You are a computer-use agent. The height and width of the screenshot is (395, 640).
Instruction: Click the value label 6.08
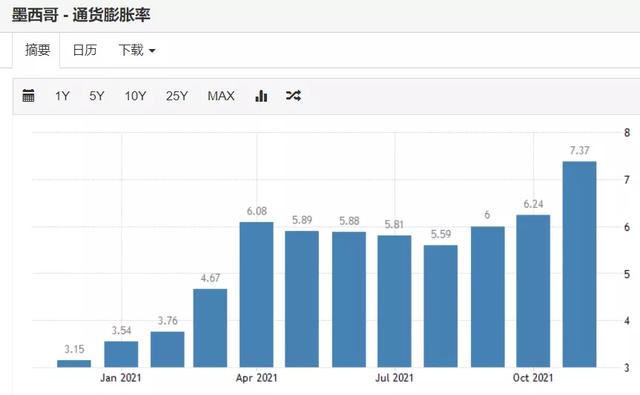(257, 211)
